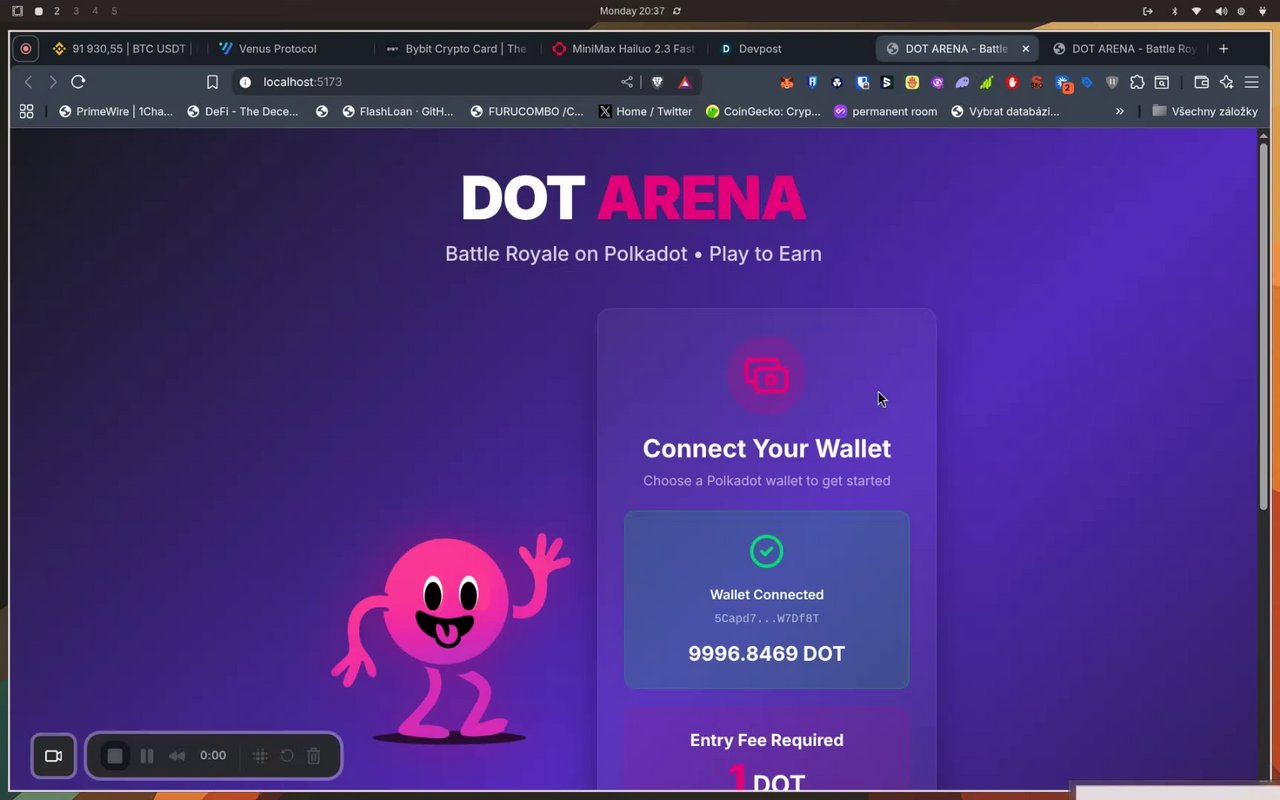Toggle the recorder camera button
Screen dimensions: 1280x800
[x=54, y=756]
